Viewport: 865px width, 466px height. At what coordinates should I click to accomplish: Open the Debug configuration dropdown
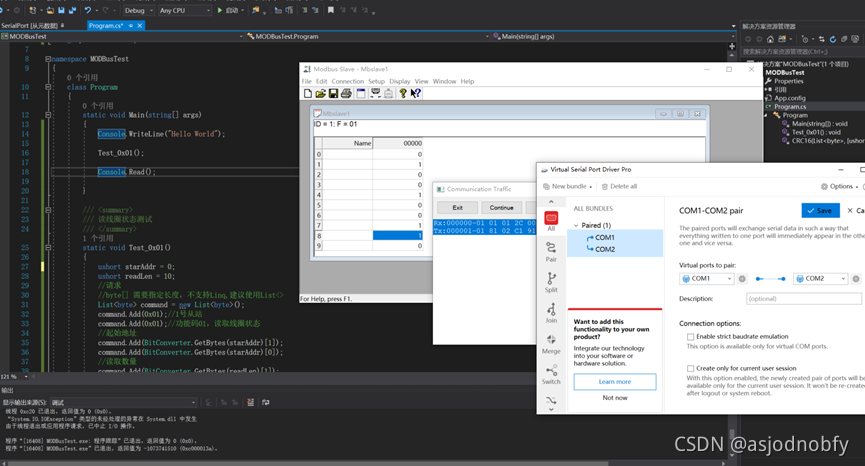point(136,10)
